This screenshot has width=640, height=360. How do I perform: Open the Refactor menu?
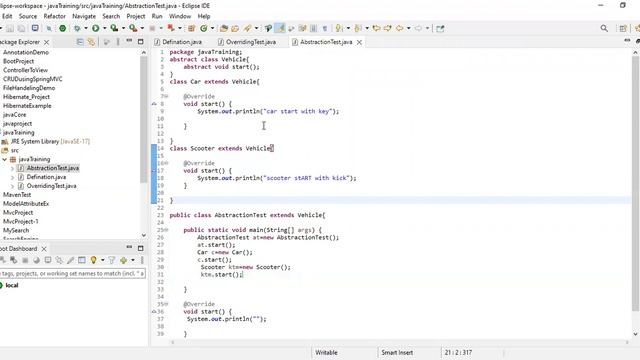[x=54, y=16]
